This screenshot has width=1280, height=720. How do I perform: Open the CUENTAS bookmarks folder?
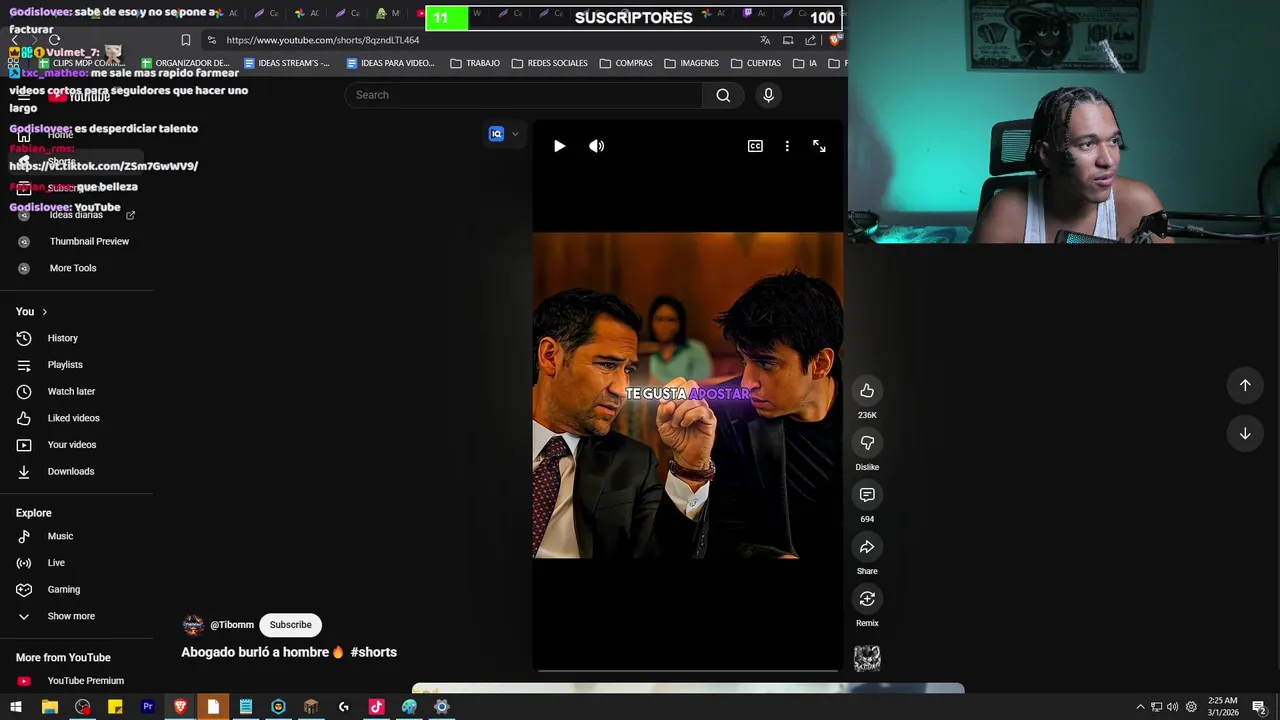coord(756,63)
